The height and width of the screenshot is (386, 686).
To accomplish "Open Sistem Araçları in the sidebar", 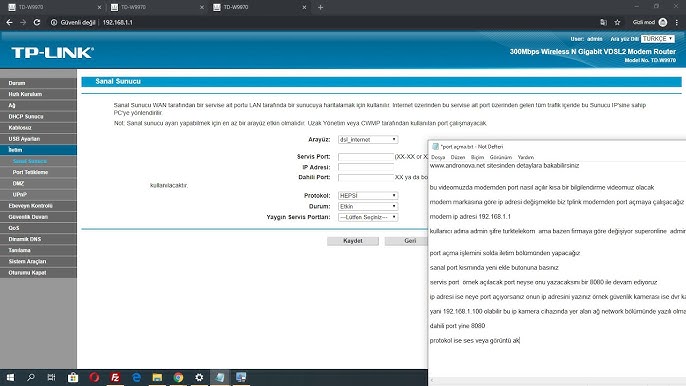I will coord(38,261).
